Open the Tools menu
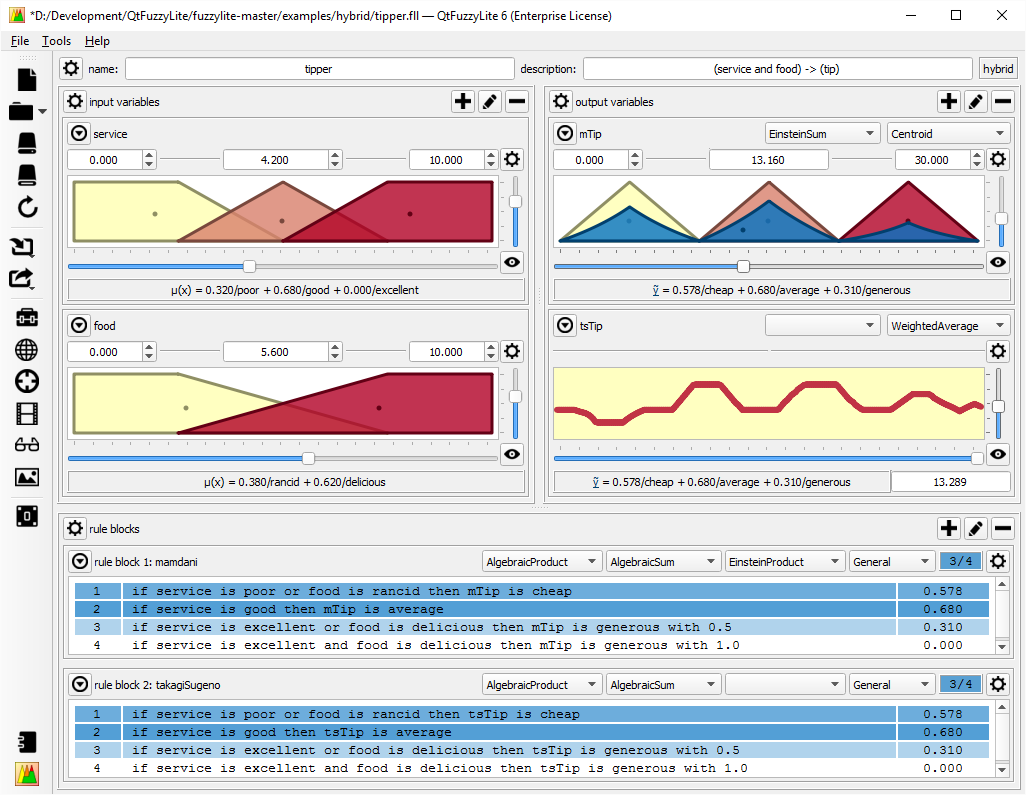Viewport: 1026px width, 795px height. click(x=56, y=41)
